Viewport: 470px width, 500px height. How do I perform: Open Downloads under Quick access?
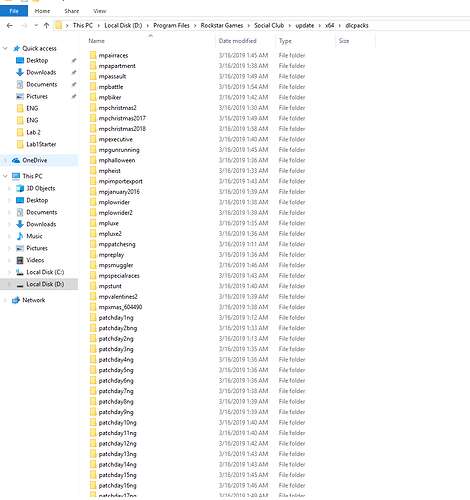click(41, 72)
